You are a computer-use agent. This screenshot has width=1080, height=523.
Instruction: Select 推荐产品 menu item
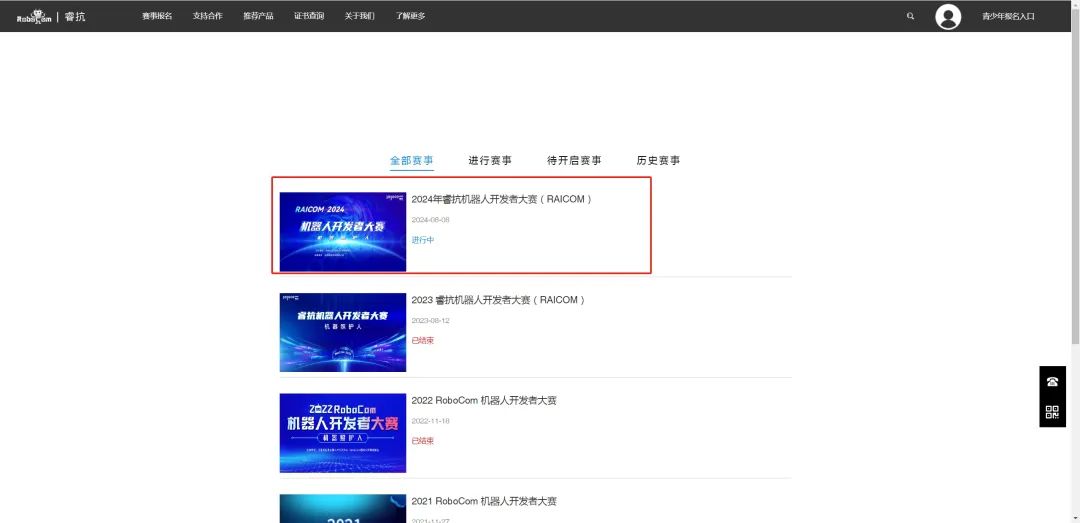tap(258, 16)
